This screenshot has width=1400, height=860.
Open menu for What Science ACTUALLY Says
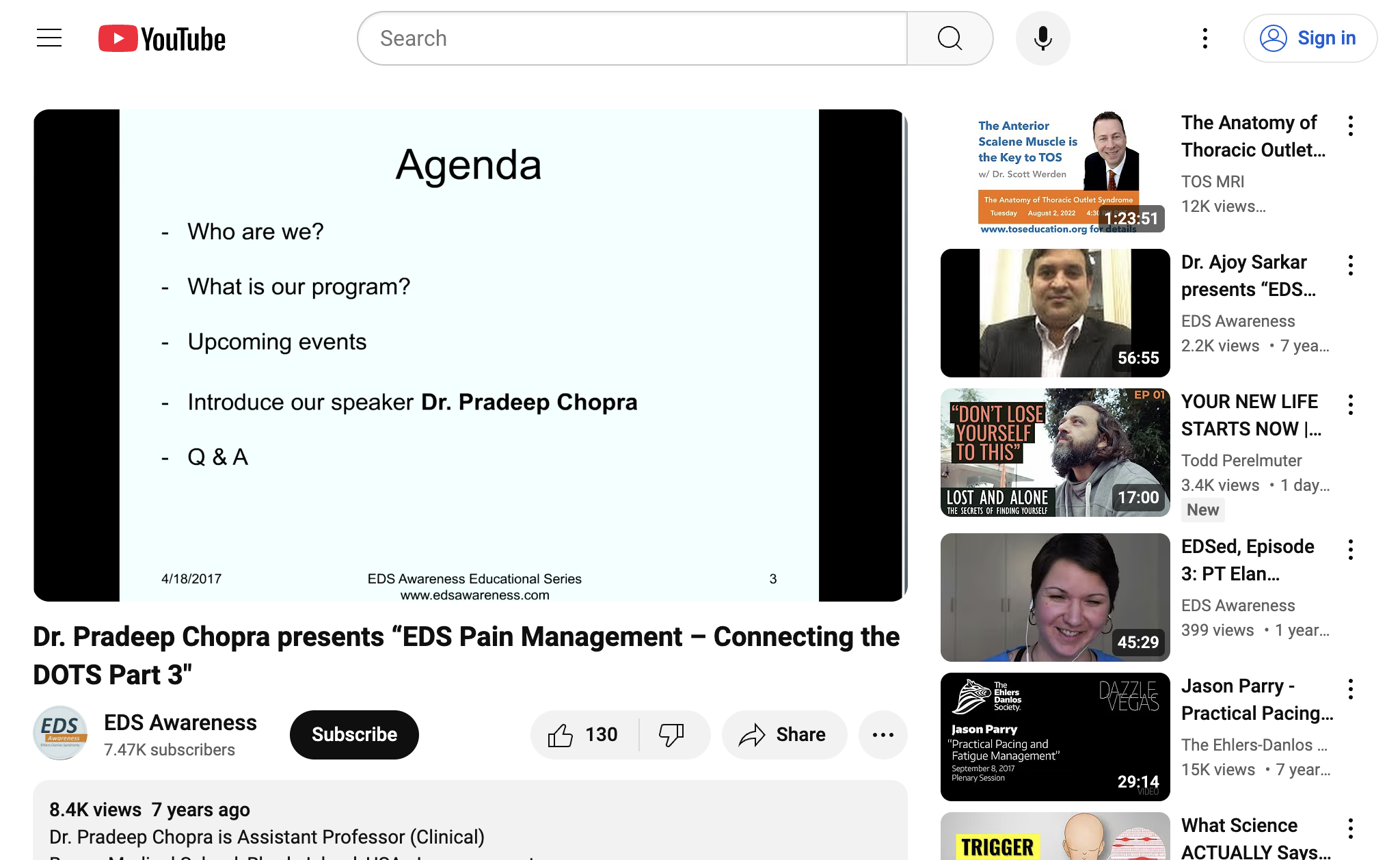pyautogui.click(x=1351, y=829)
